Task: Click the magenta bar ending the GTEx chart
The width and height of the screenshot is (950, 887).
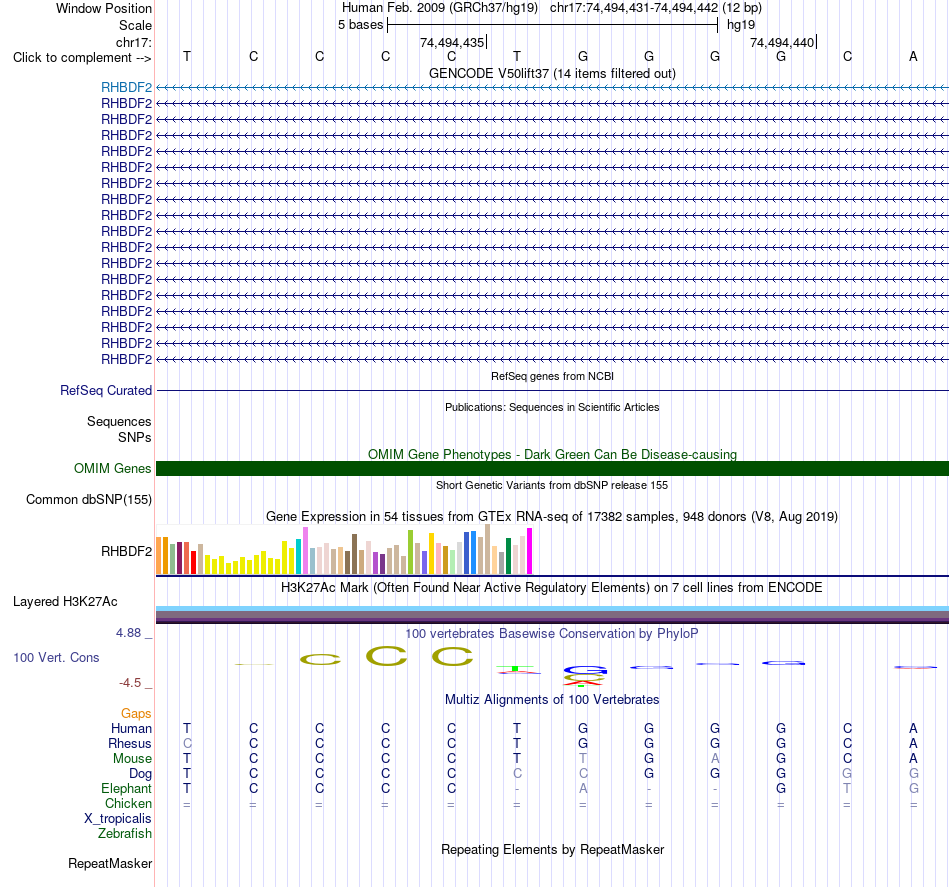Action: [529, 551]
